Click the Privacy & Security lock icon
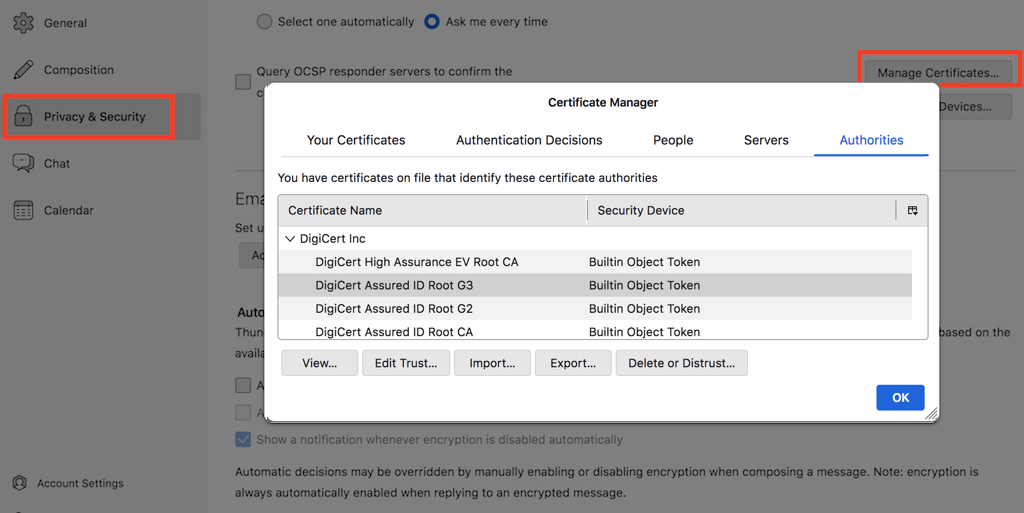1024x513 pixels. pos(24,117)
